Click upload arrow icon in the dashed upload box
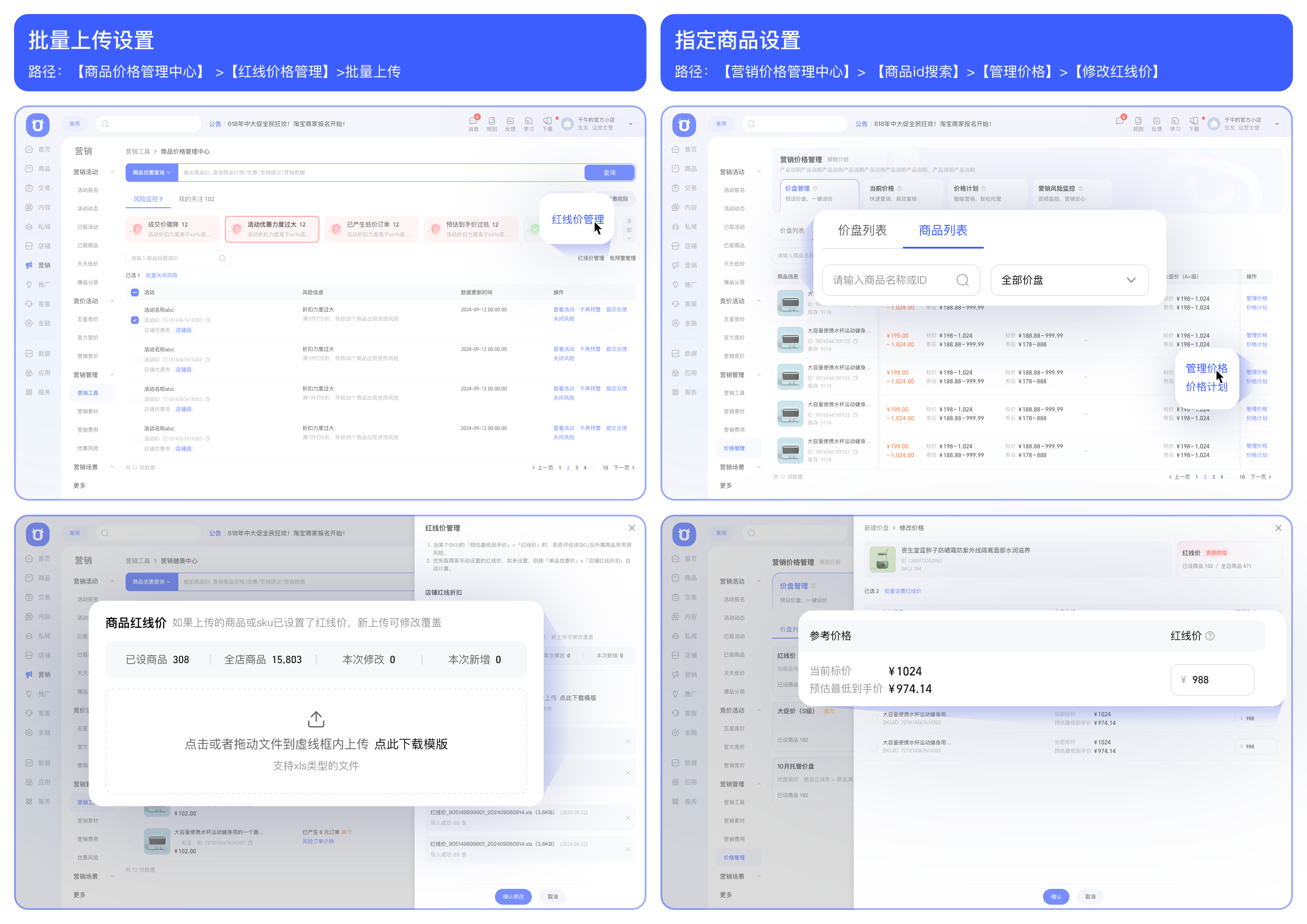Viewport: 1307px width, 924px height. point(316,719)
